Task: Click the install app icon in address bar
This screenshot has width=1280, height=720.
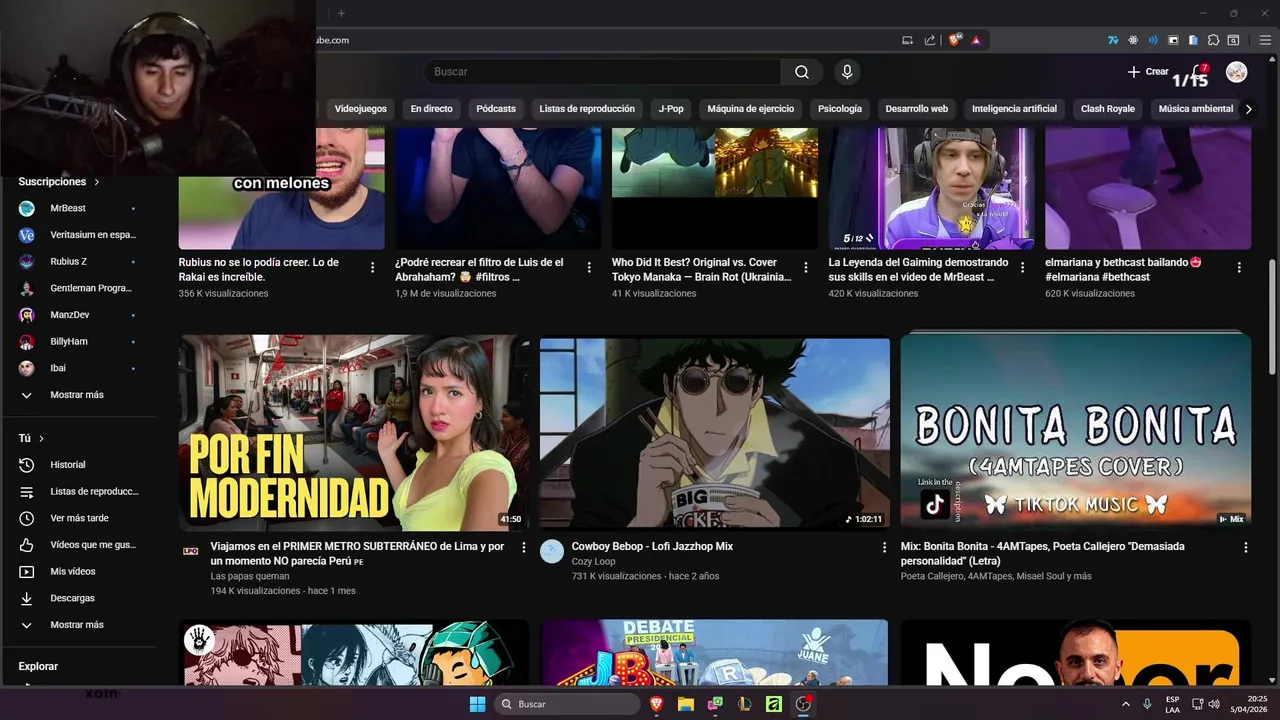Action: [x=908, y=40]
